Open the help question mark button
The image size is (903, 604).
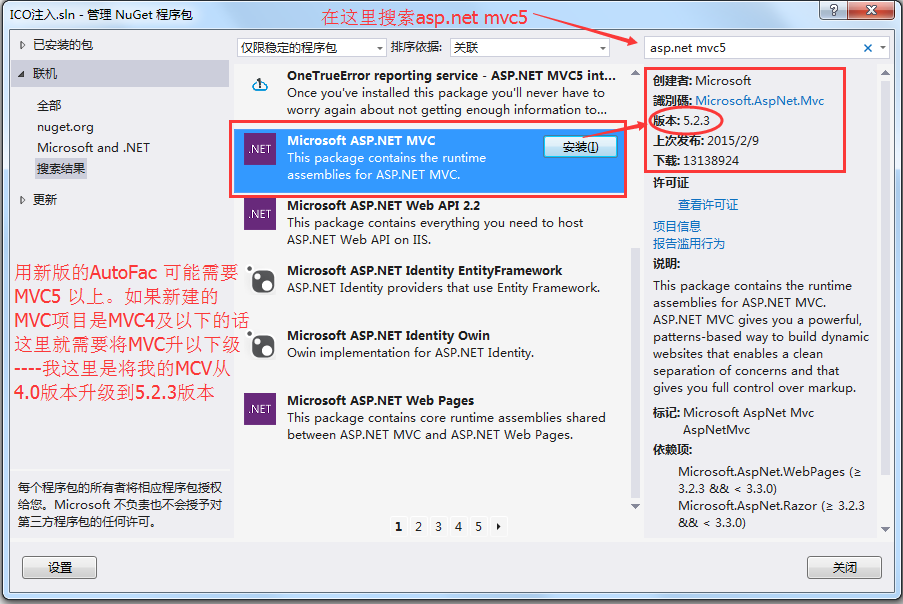[834, 10]
